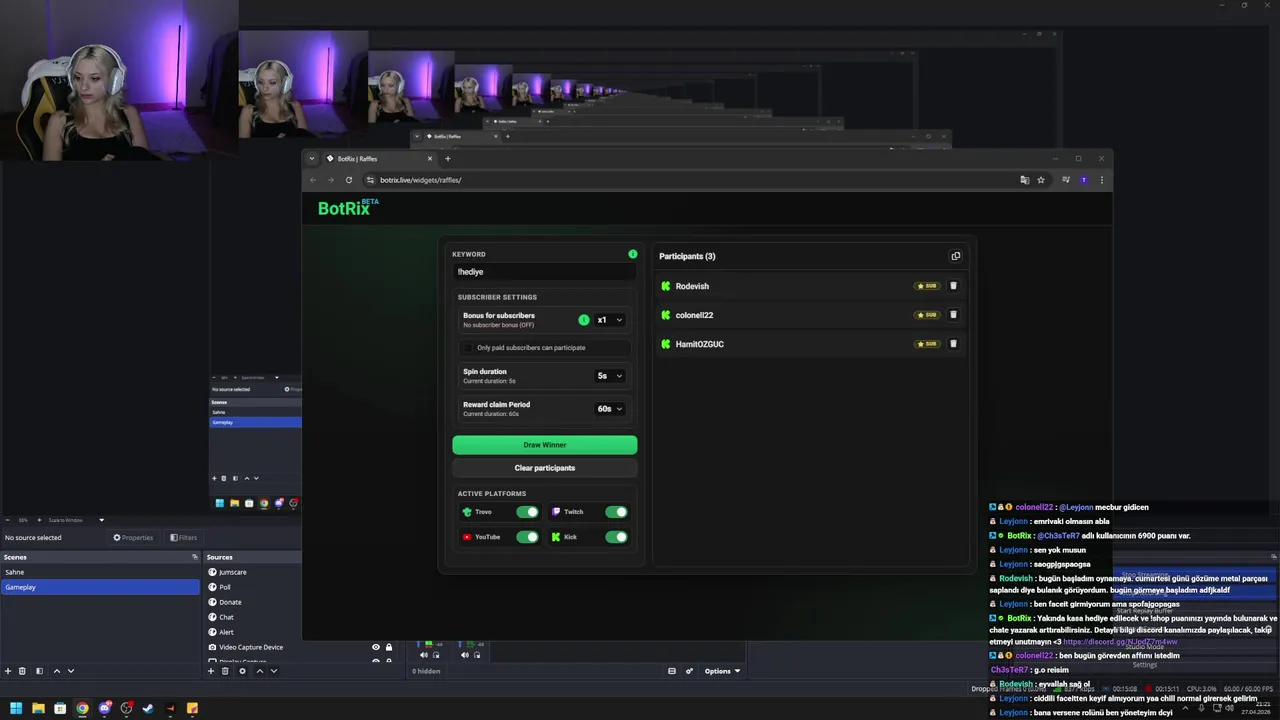1280x720 pixels.
Task: Go back in the Chrome browser
Action: [x=313, y=180]
